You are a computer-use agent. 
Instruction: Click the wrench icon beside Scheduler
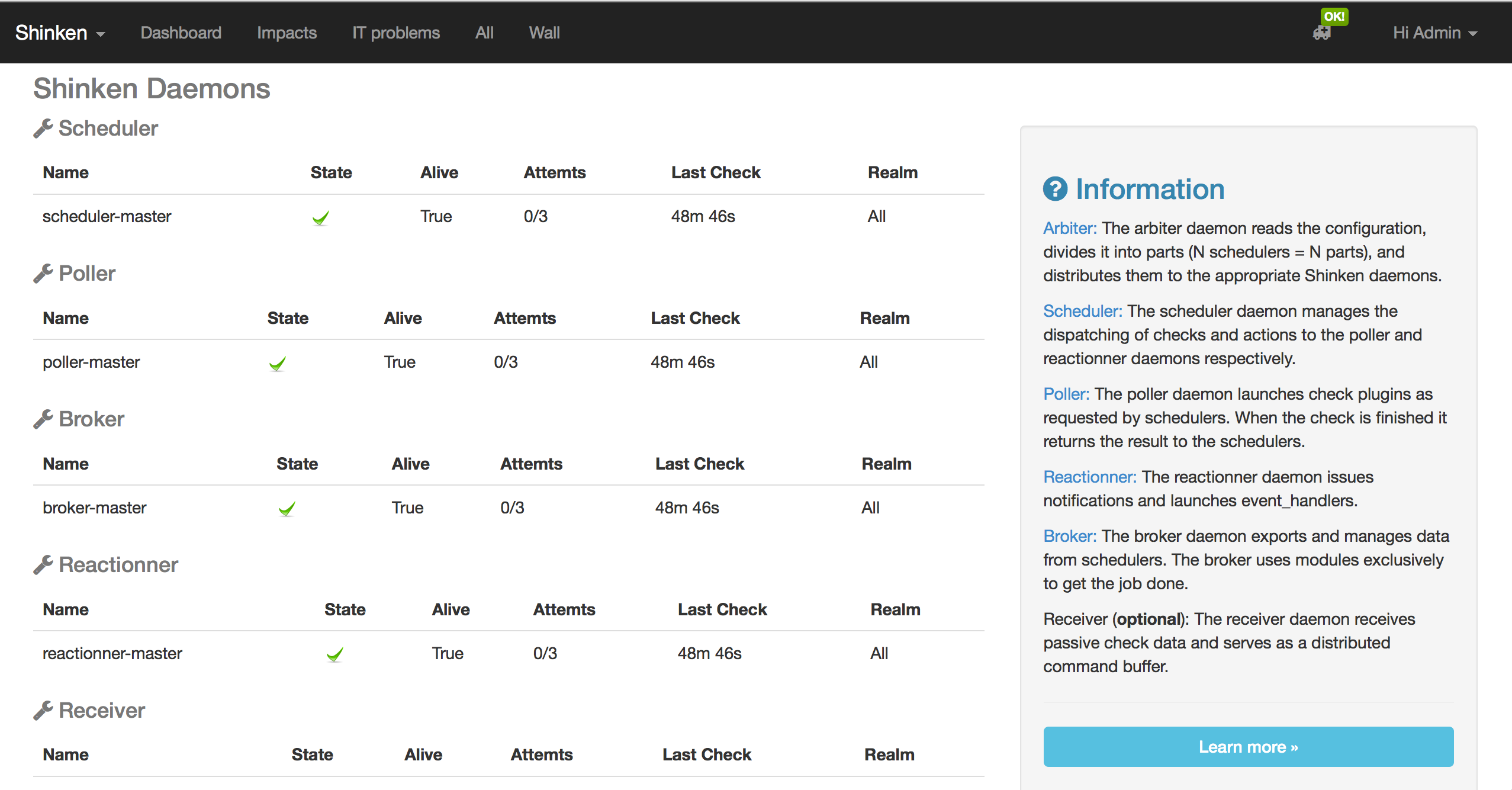point(43,128)
